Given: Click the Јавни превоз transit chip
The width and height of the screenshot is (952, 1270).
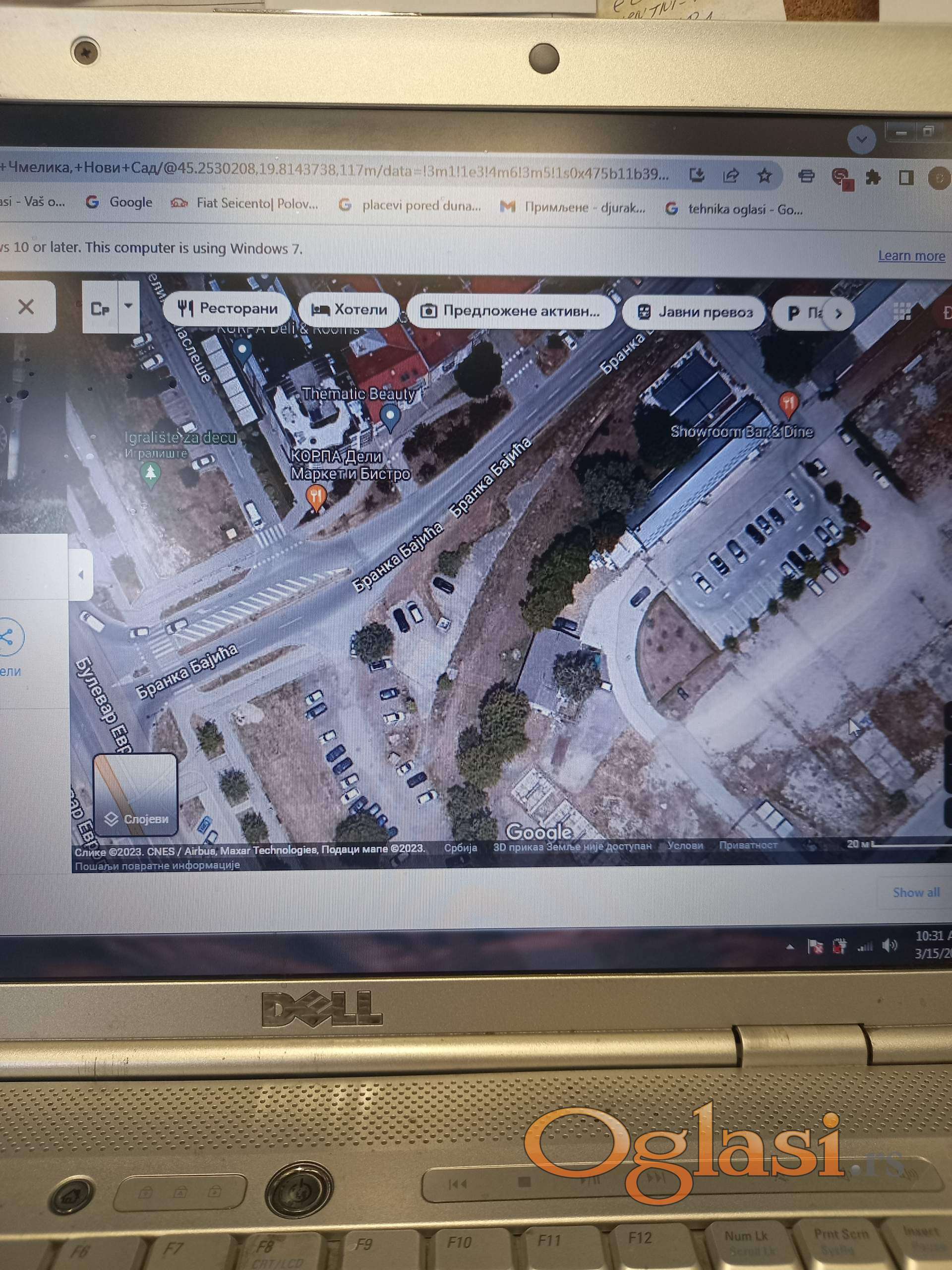Looking at the screenshot, I should [694, 313].
